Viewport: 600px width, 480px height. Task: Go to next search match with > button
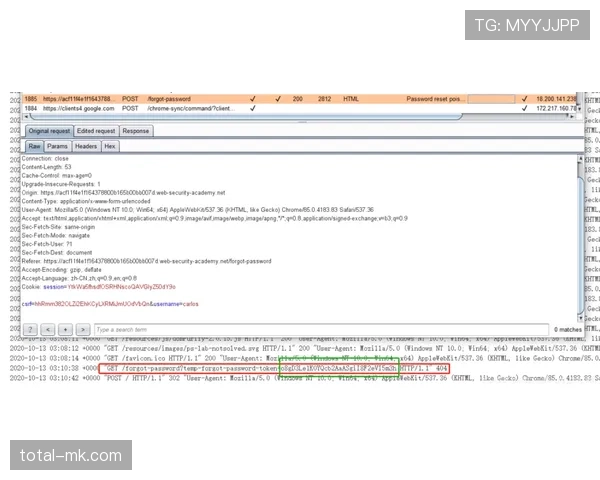[83, 329]
